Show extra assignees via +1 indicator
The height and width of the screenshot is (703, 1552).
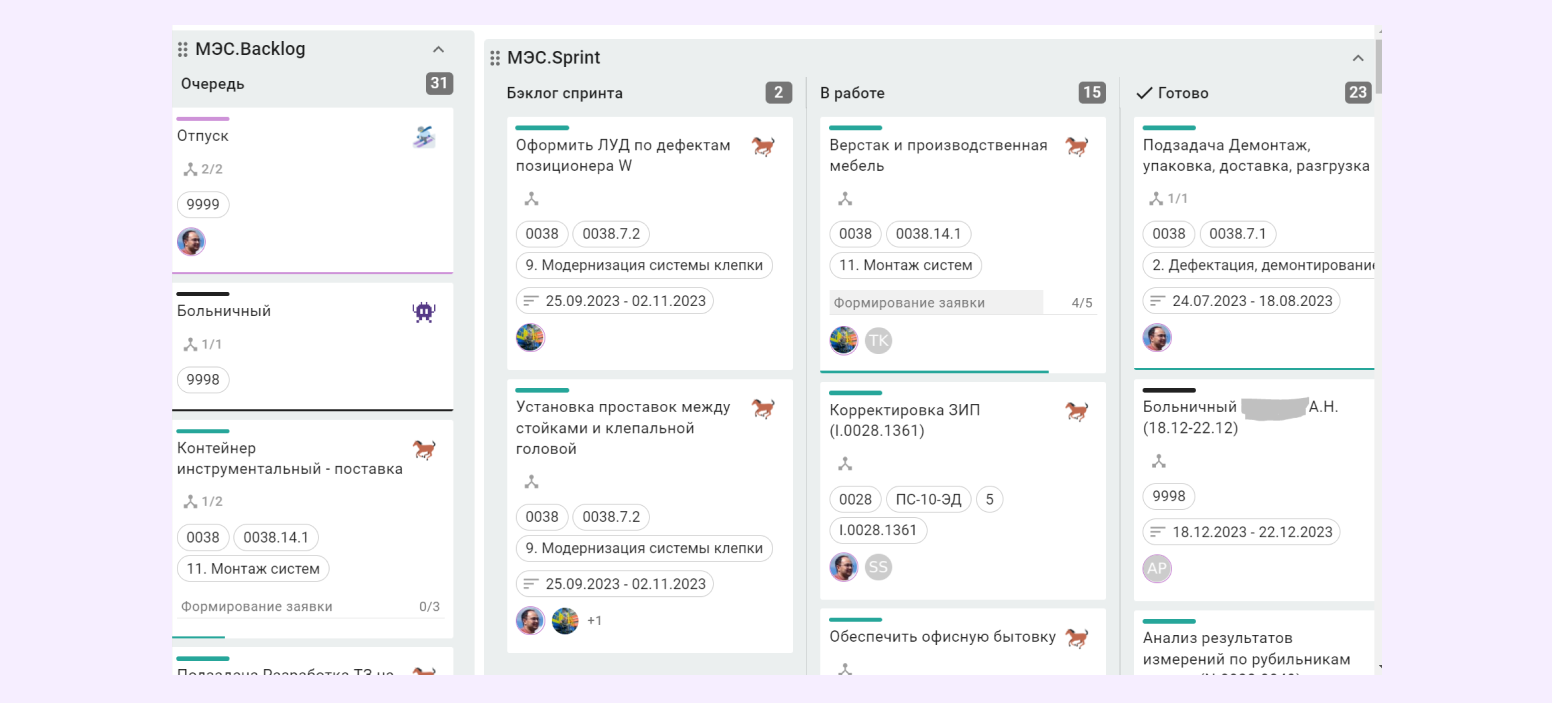(594, 621)
